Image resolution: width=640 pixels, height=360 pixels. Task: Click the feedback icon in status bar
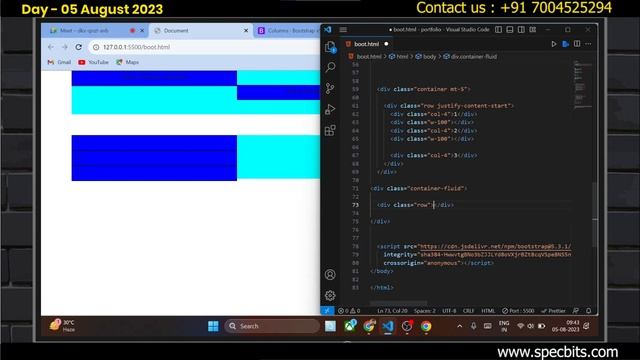click(x=576, y=311)
